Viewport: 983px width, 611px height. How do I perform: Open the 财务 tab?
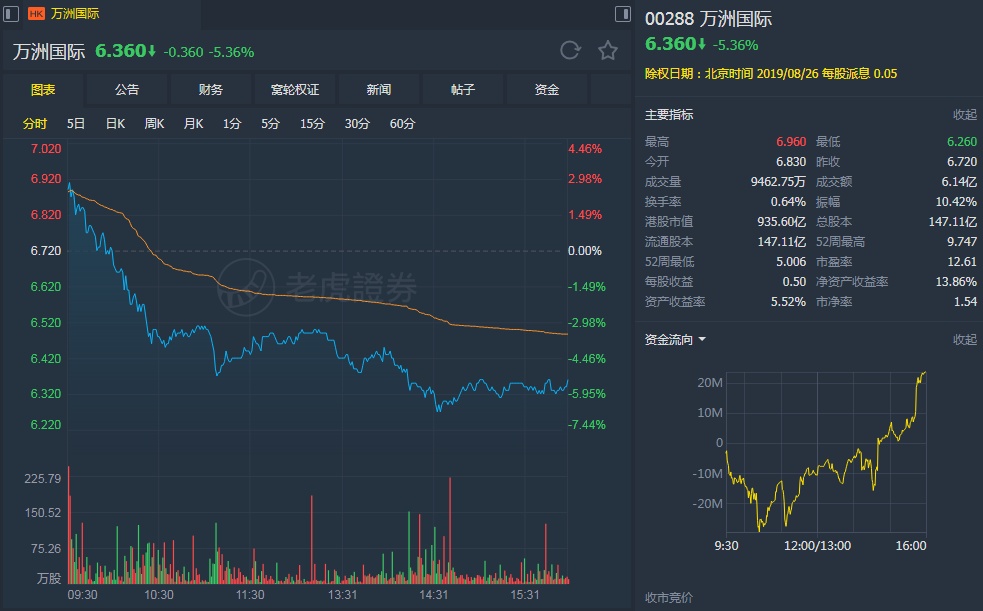click(x=211, y=90)
